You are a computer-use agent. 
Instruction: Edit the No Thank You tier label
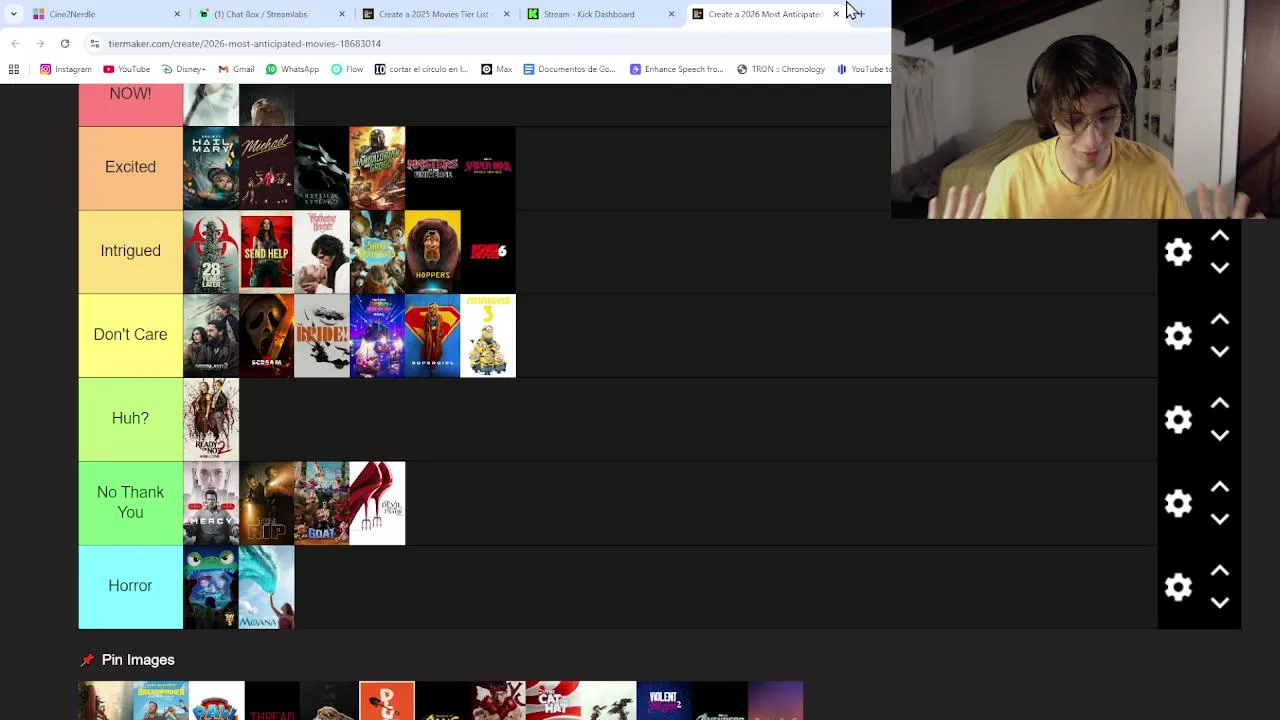[130, 502]
